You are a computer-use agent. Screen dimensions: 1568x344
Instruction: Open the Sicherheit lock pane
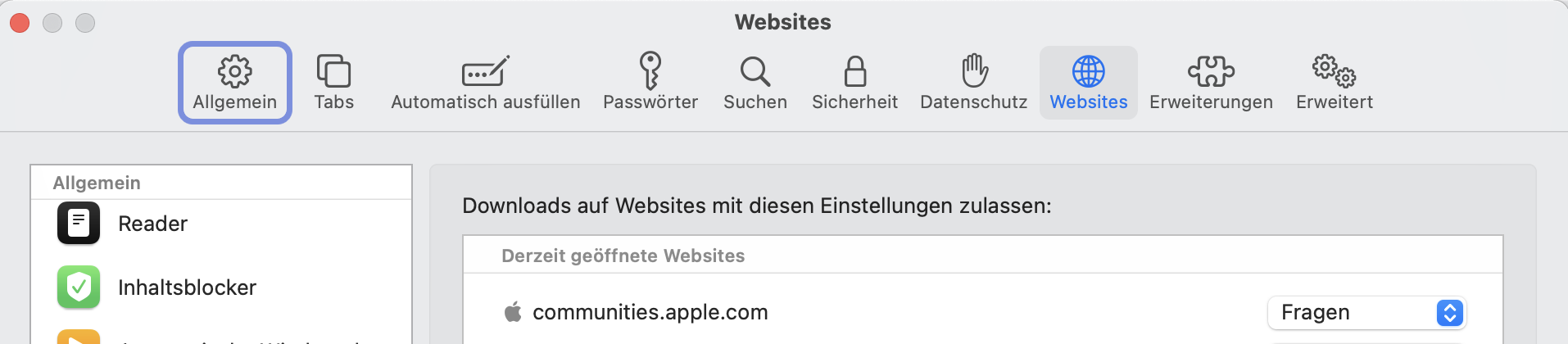pyautogui.click(x=854, y=83)
